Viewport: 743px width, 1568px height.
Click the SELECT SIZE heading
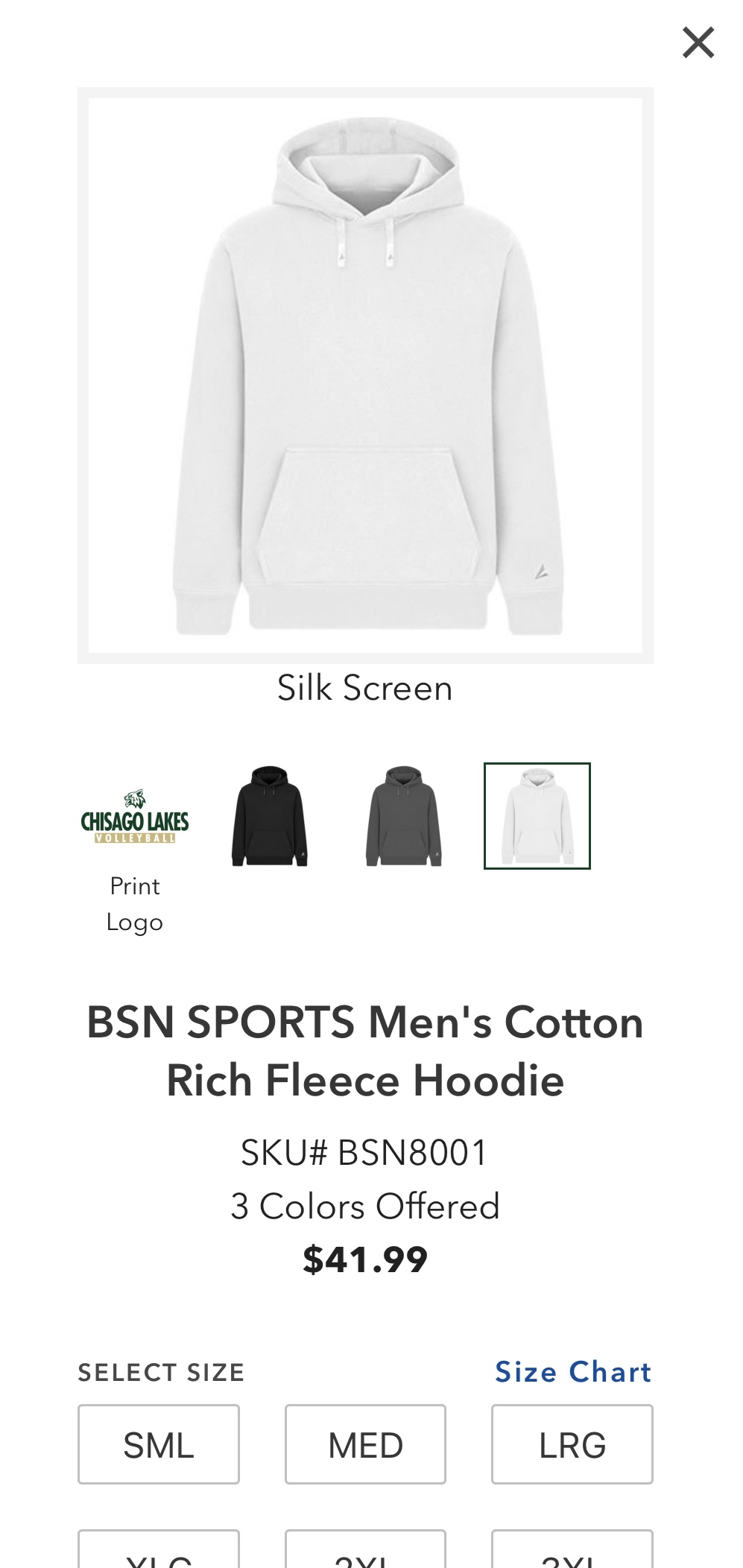(162, 1373)
